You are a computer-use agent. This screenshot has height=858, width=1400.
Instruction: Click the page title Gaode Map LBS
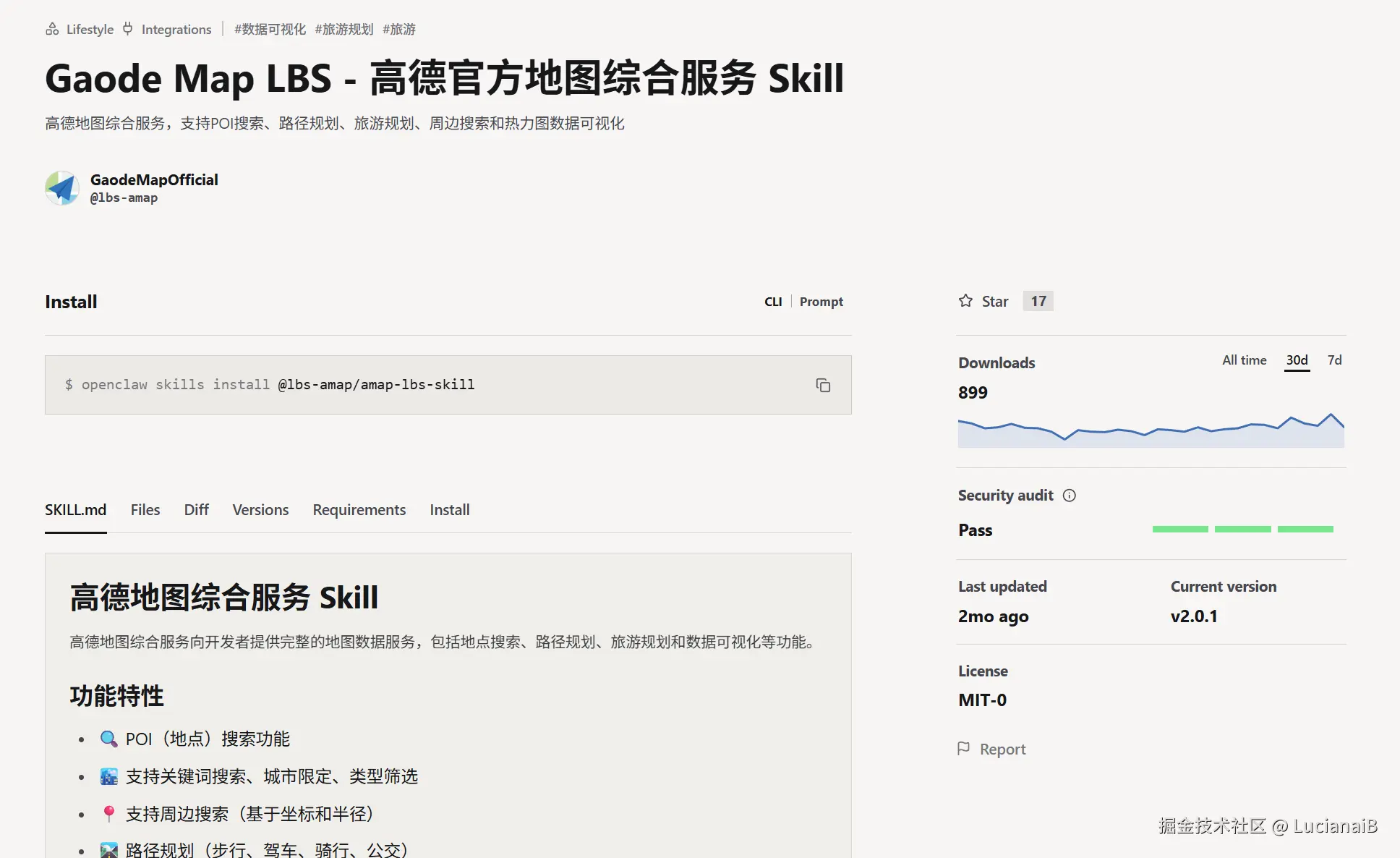pos(444,78)
